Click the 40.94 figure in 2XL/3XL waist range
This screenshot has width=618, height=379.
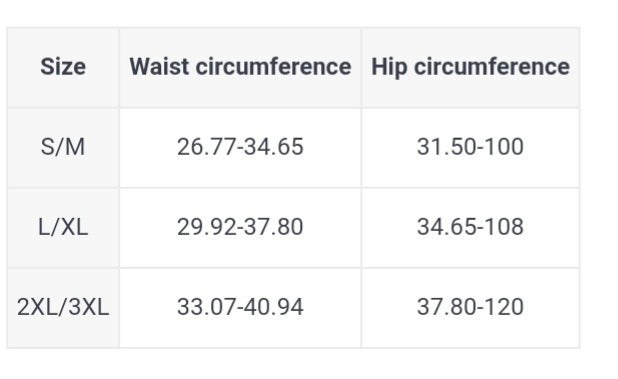point(274,307)
